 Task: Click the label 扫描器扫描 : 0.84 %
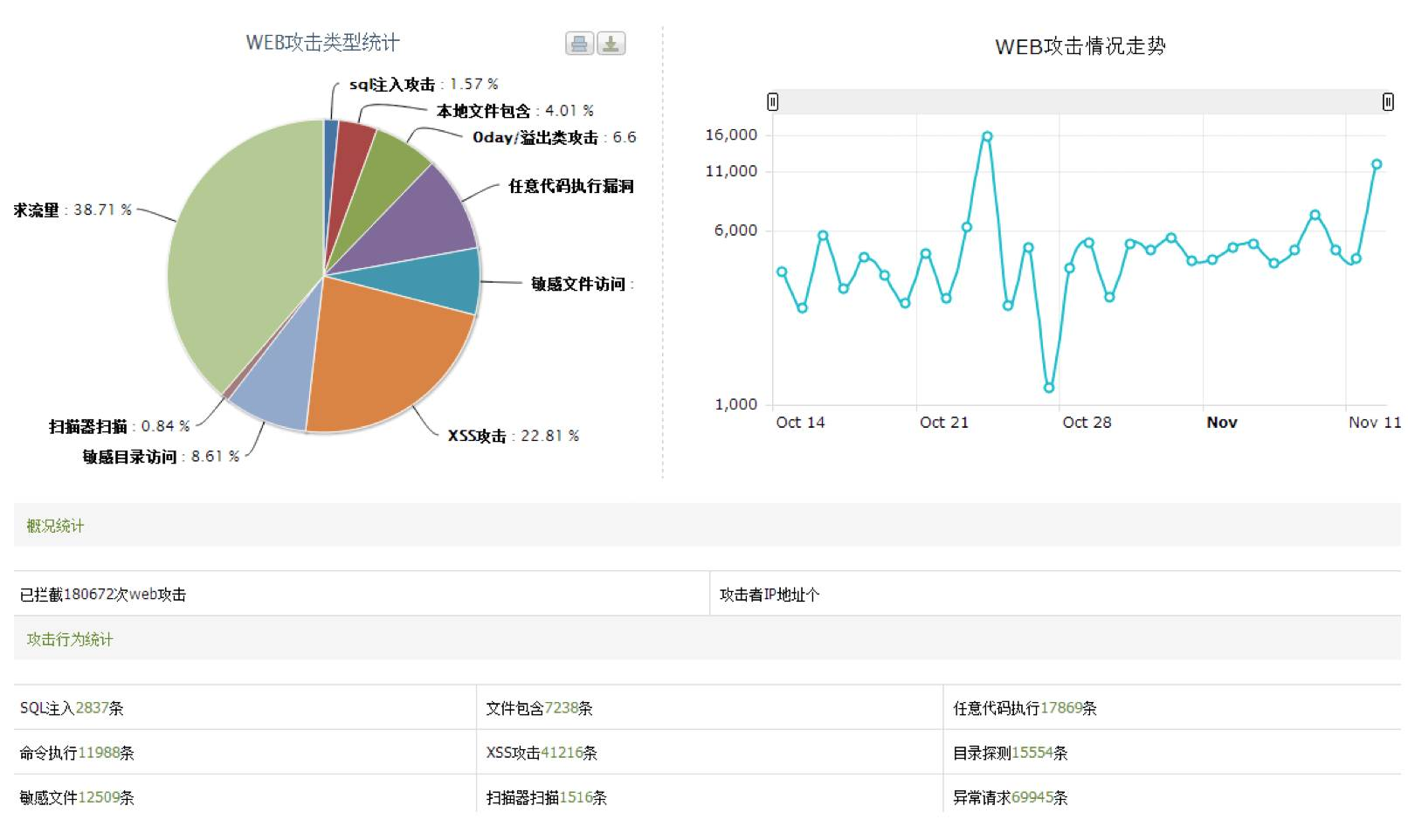[119, 426]
